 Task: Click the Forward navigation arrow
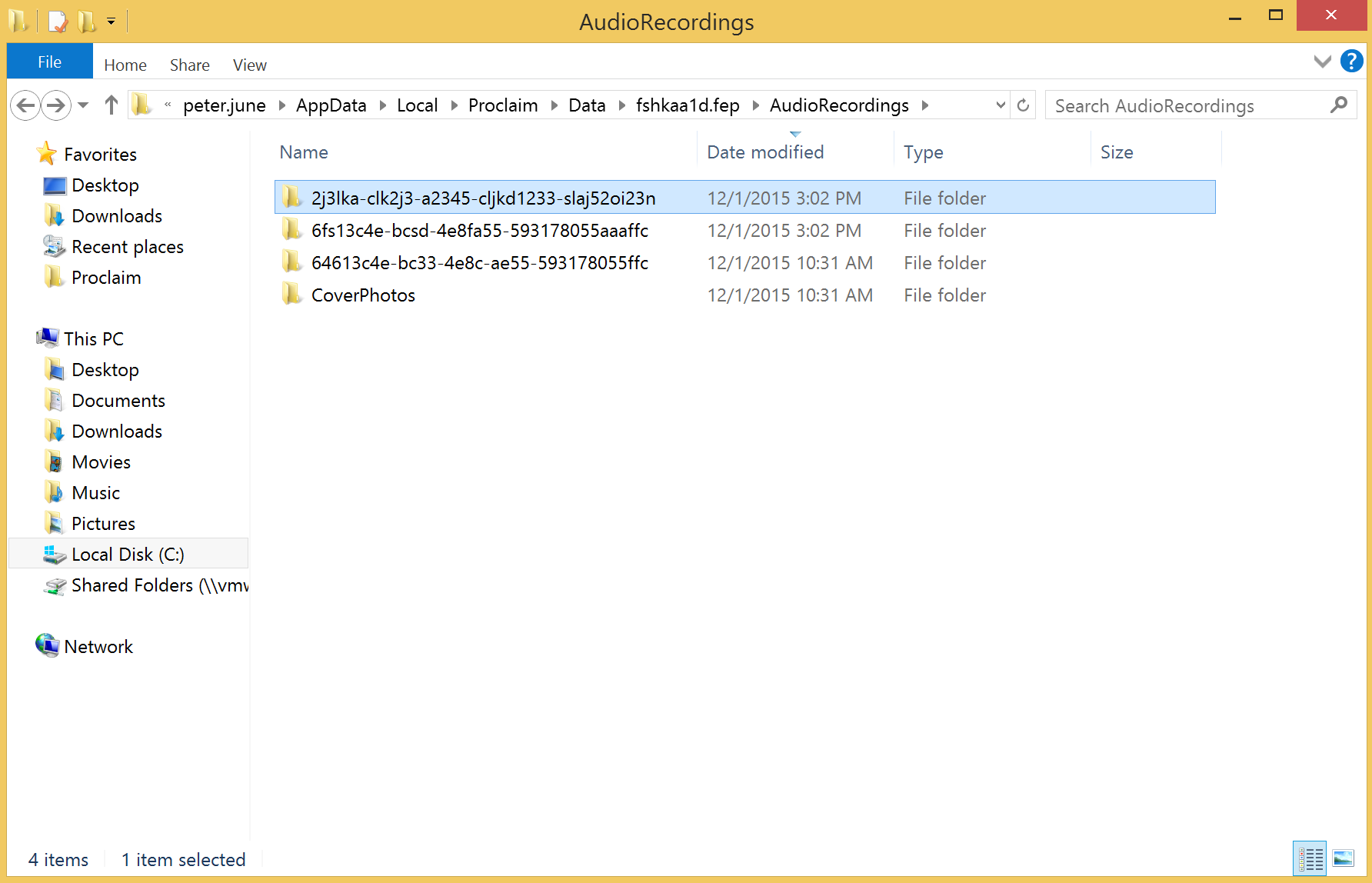click(56, 105)
